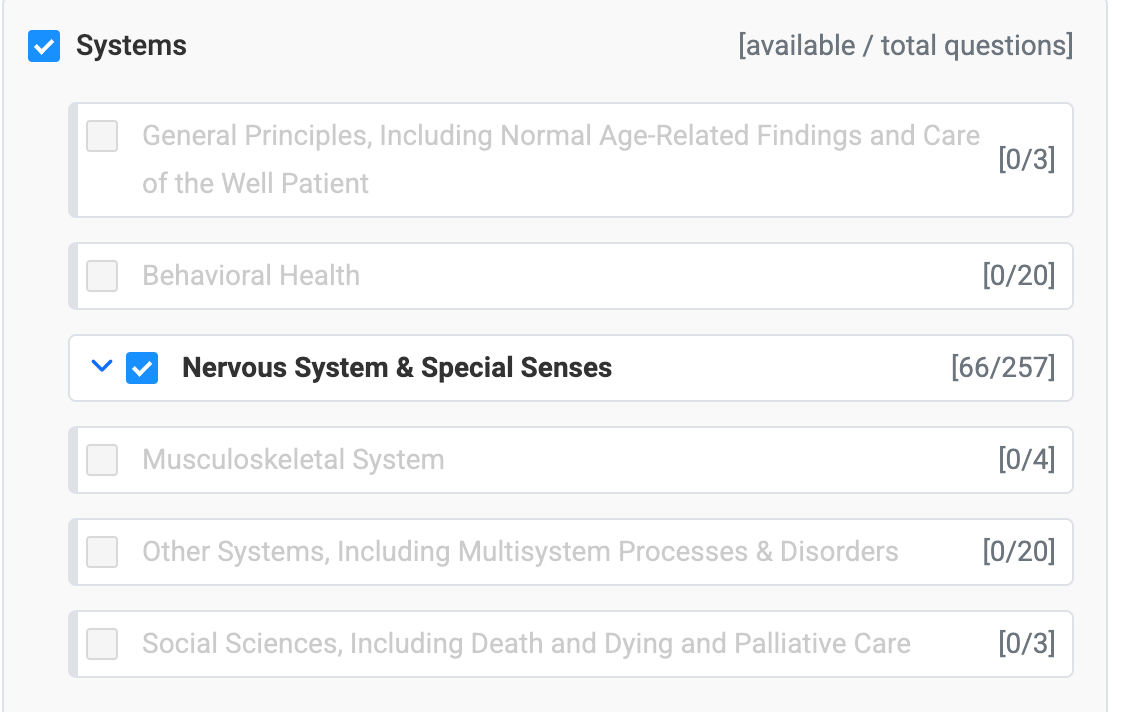Click the Nervous System & Special Senses label
Image resolution: width=1144 pixels, height=712 pixels.
coord(397,368)
